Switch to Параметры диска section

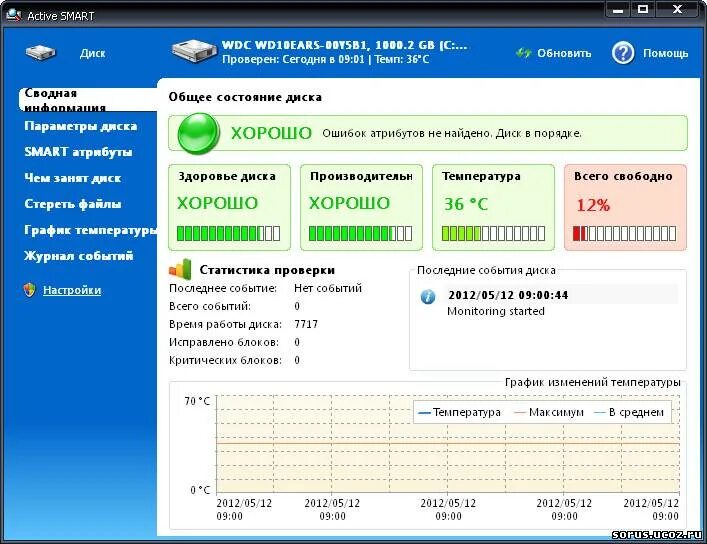[81, 126]
